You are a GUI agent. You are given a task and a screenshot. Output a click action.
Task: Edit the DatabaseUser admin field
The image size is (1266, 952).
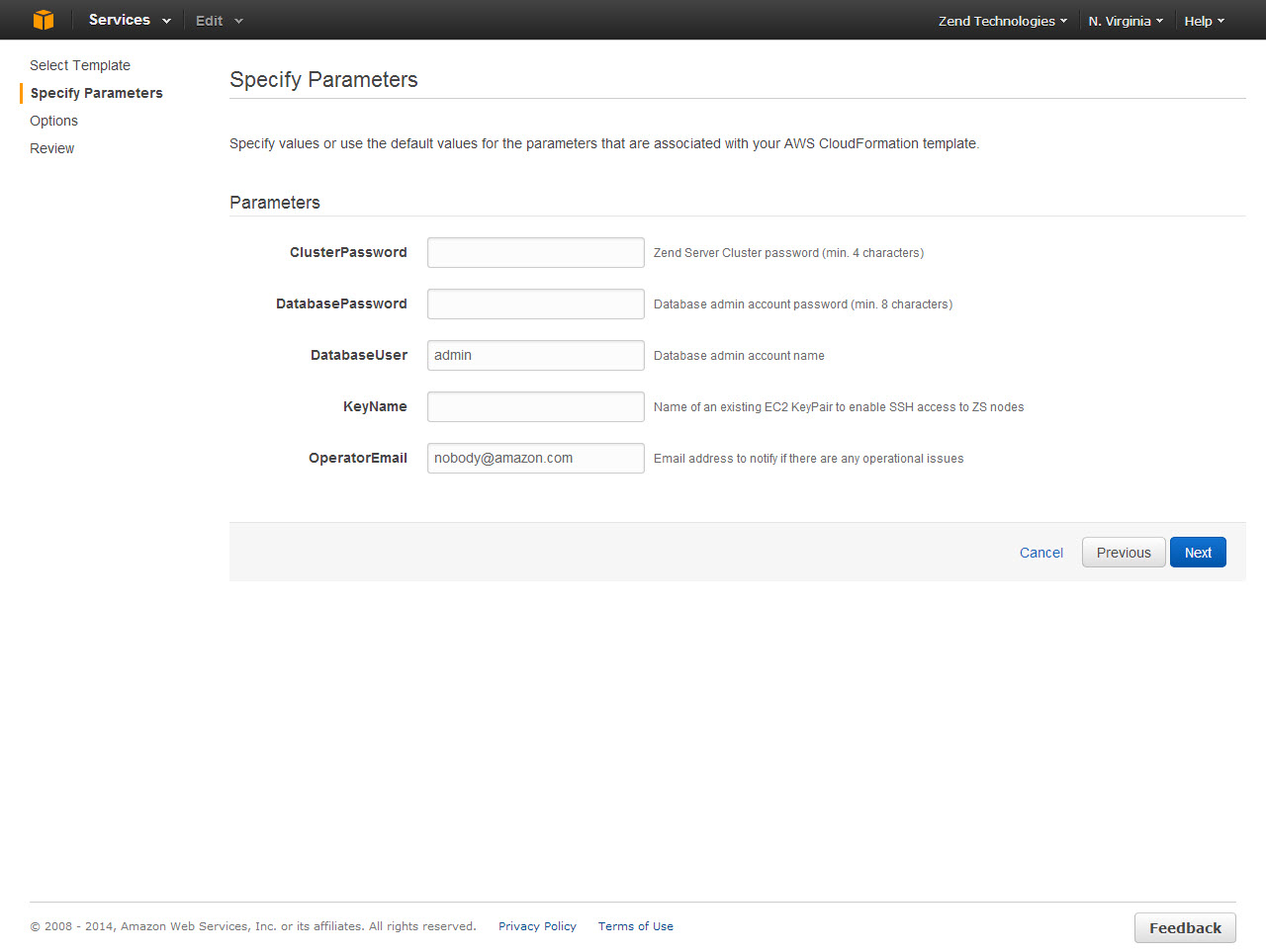[535, 355]
